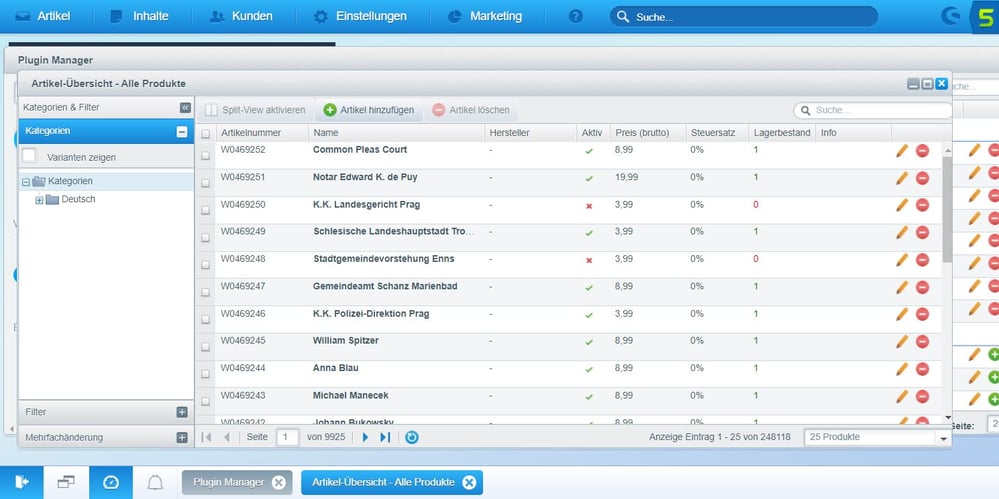The image size is (999, 499).
Task: Close Artikel-Übersicht taskbar tab
Action: click(x=469, y=482)
